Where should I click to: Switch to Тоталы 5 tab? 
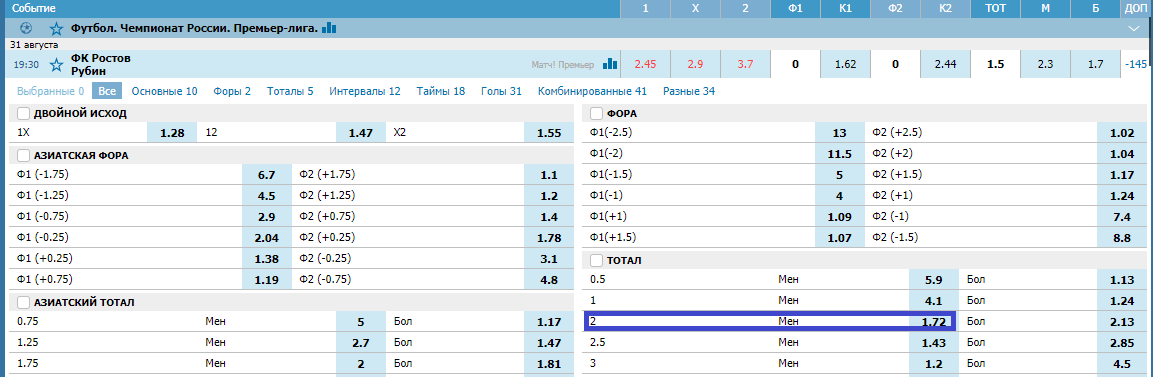(x=290, y=92)
